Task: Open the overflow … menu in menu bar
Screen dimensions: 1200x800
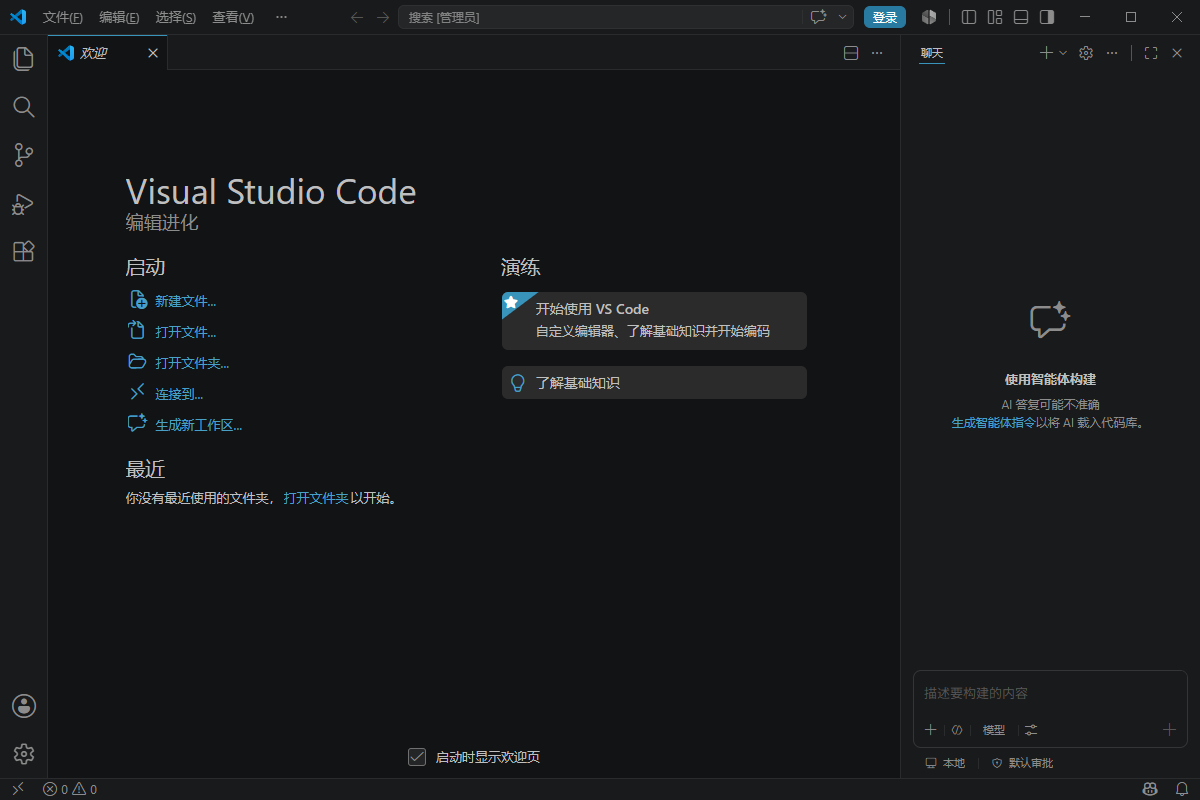Action: coord(281,17)
